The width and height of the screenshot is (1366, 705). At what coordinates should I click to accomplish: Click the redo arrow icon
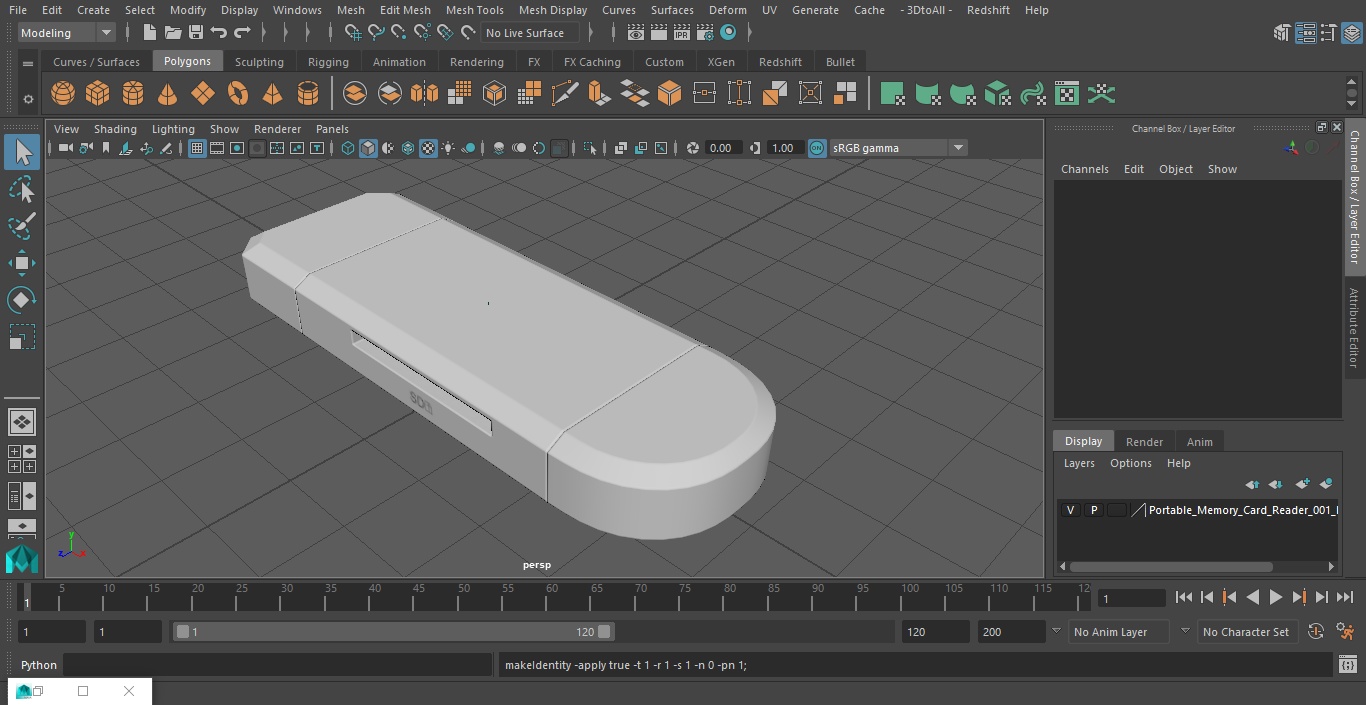(x=242, y=33)
